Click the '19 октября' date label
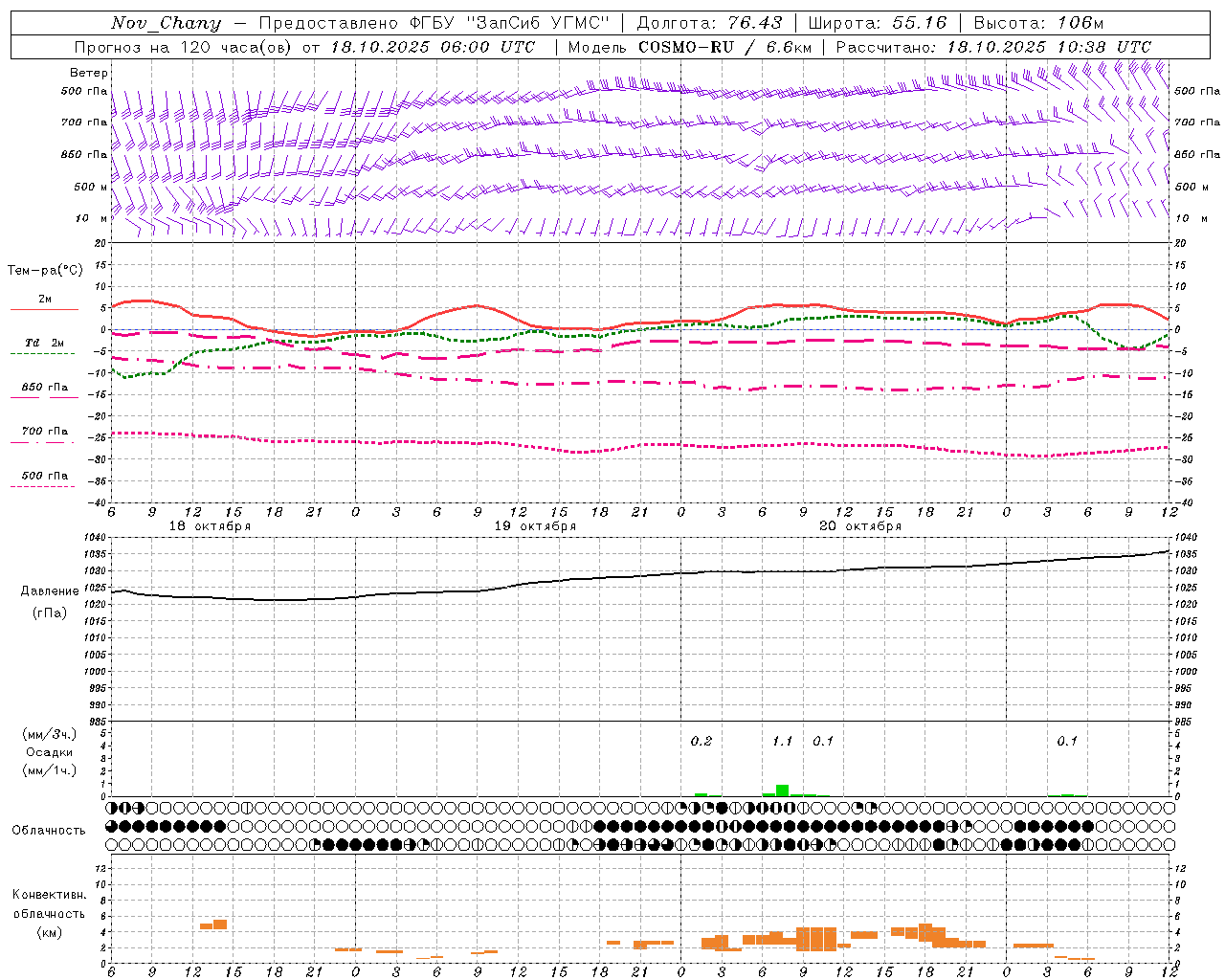This screenshot has height=980, width=1225. [x=536, y=526]
